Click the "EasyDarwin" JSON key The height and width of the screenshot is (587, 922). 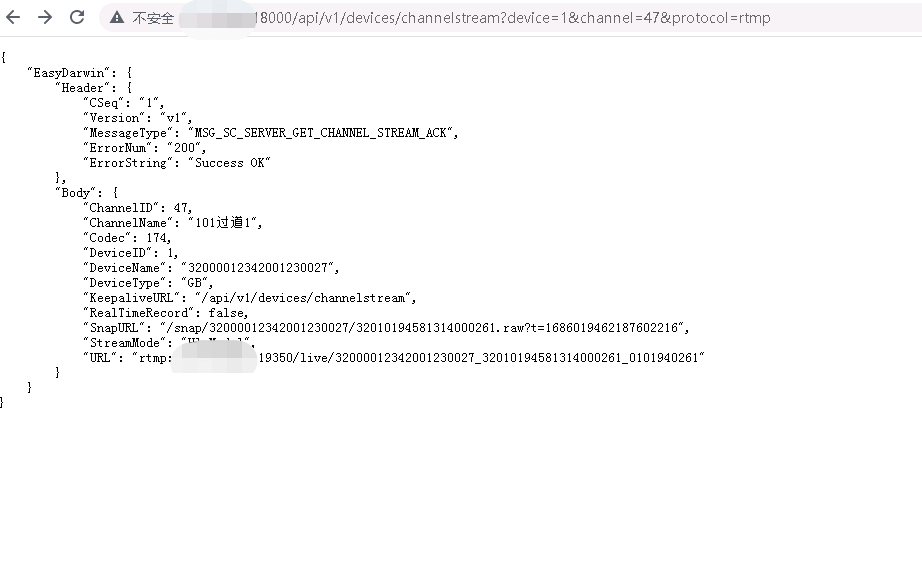[x=68, y=73]
